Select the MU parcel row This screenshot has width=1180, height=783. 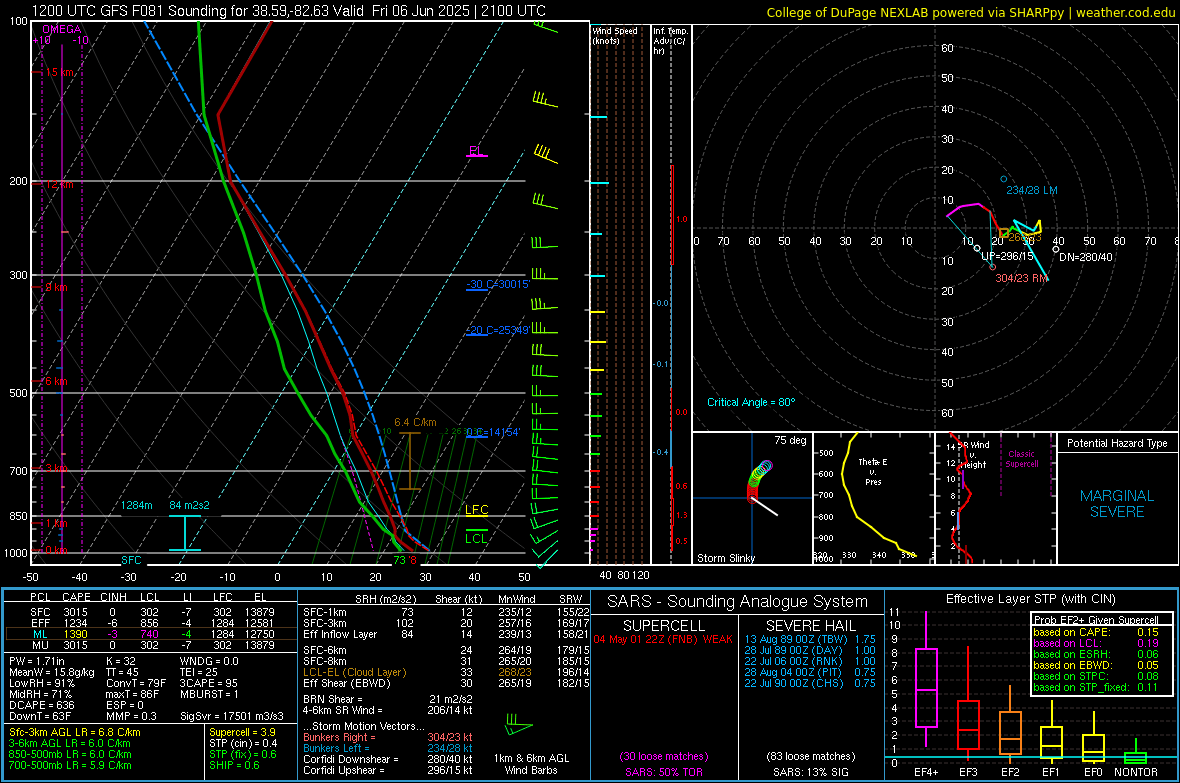coord(152,644)
